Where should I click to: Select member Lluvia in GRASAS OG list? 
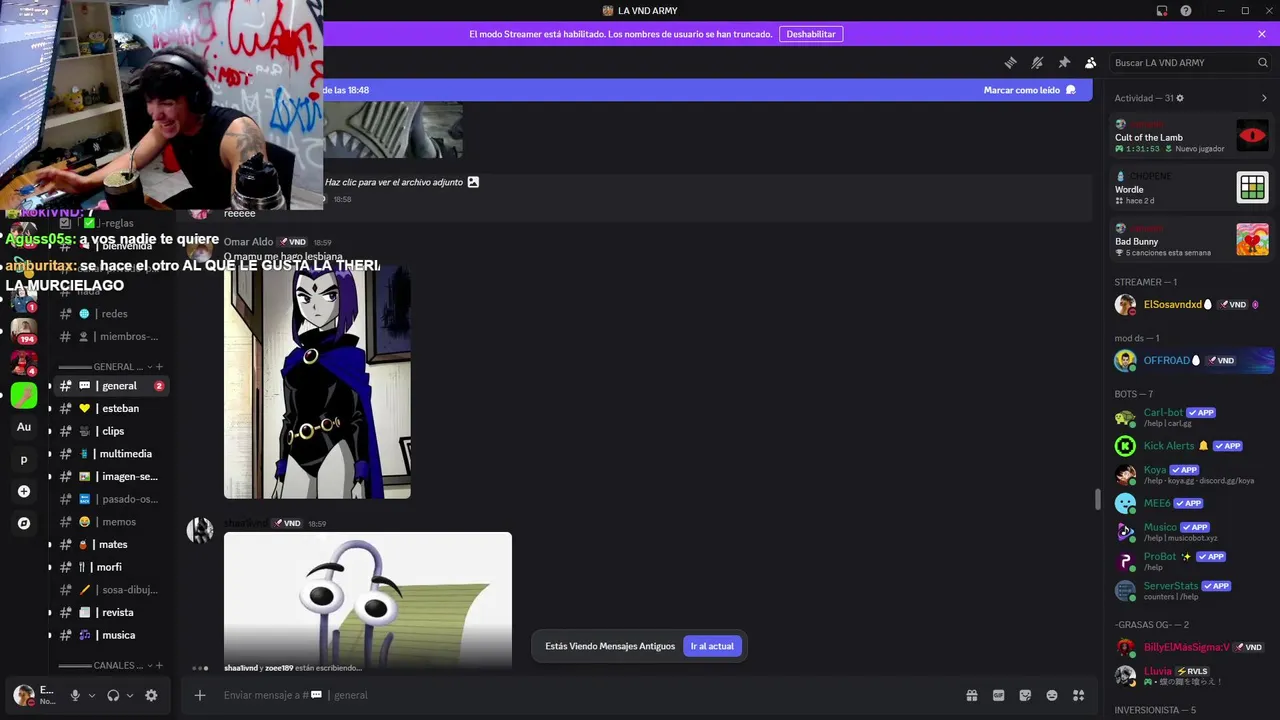[x=1192, y=675]
